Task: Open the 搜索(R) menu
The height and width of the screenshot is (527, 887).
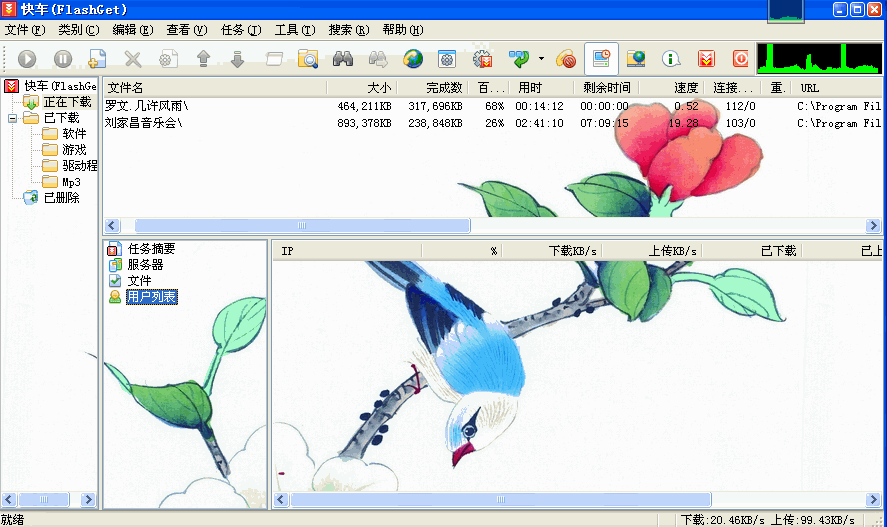Action: [349, 30]
